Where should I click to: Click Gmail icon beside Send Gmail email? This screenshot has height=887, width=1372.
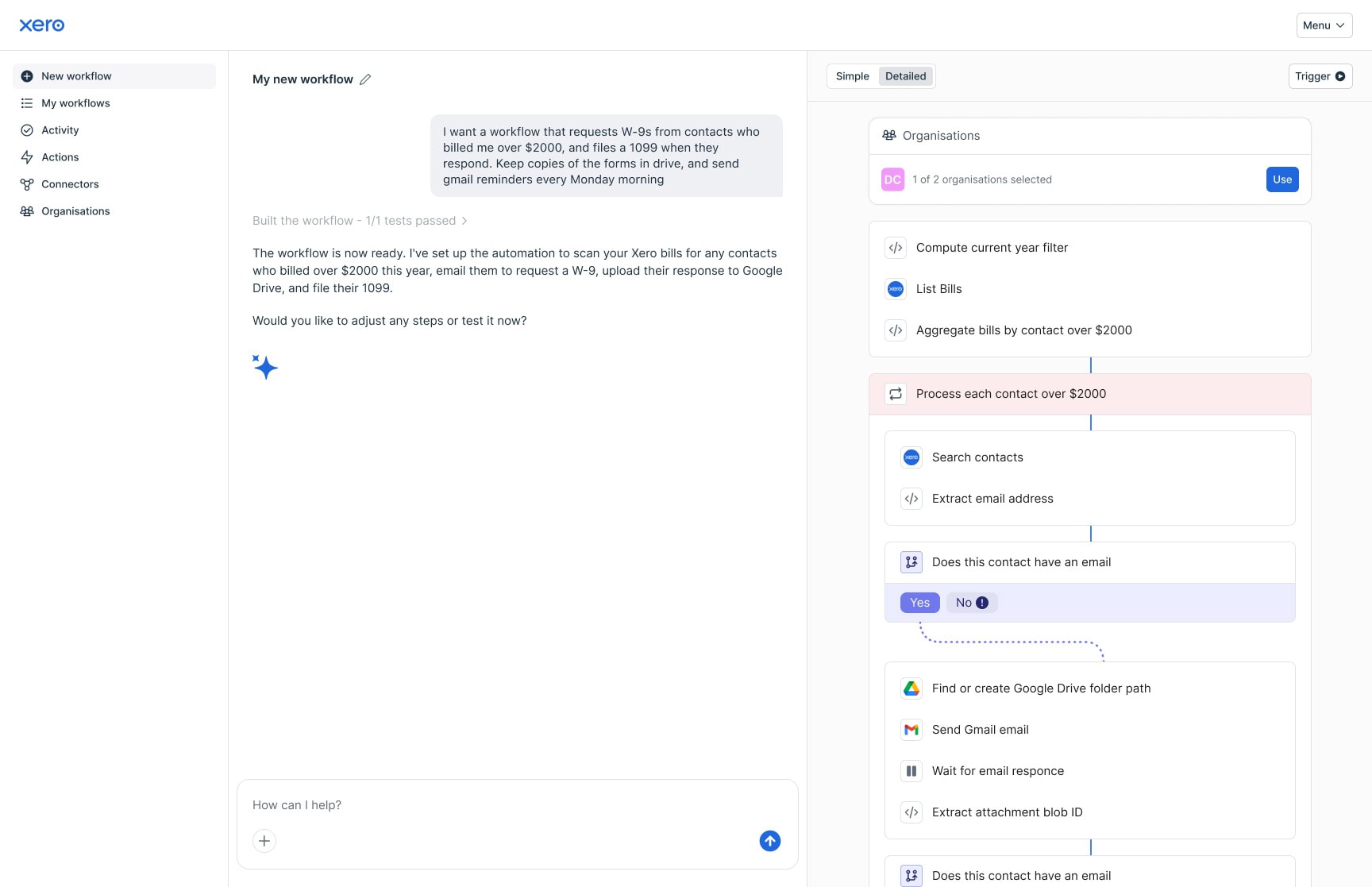(911, 730)
